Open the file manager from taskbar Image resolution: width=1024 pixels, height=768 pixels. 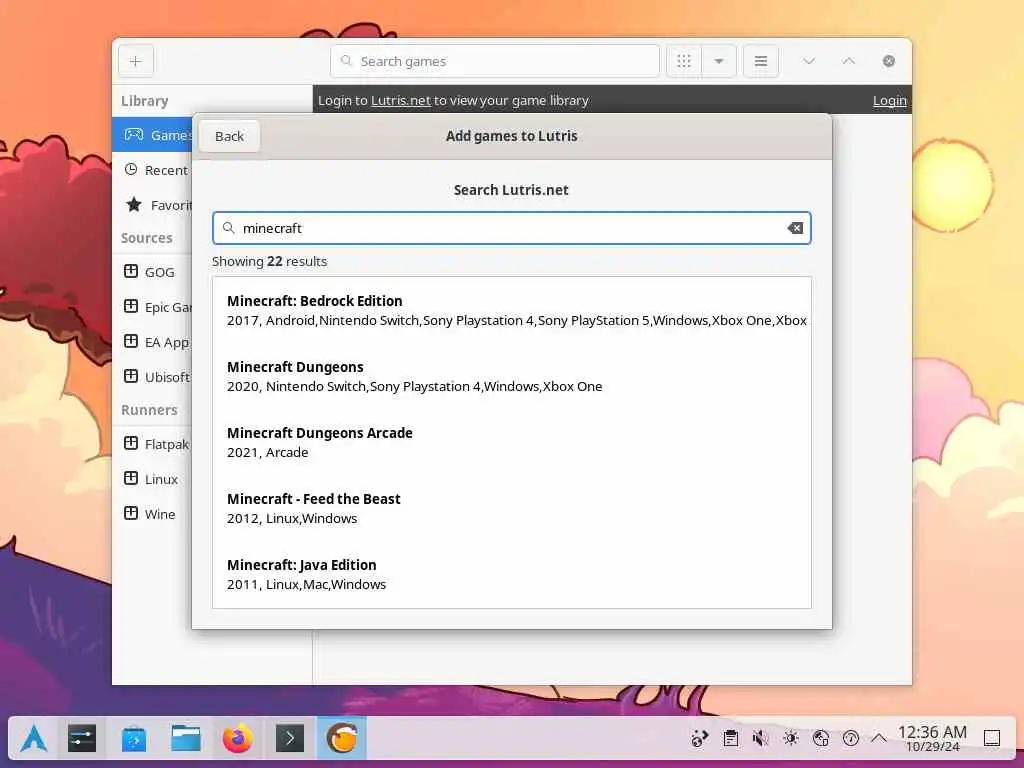point(186,739)
